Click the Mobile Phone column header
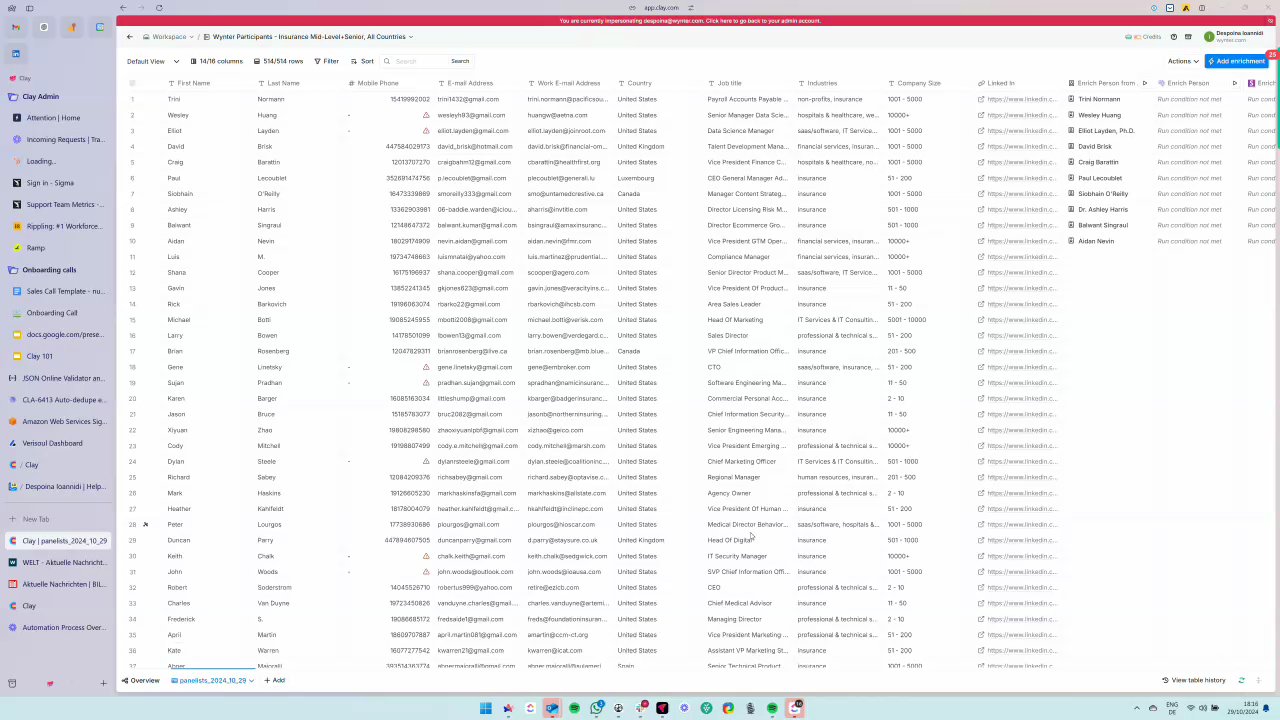 pyautogui.click(x=378, y=83)
